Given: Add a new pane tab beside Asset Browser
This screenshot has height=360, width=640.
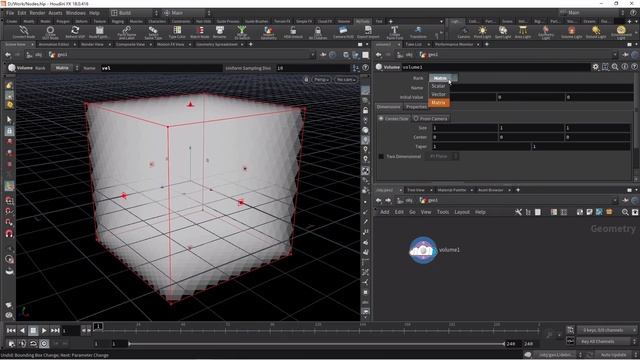Looking at the screenshot, I should (x=518, y=190).
